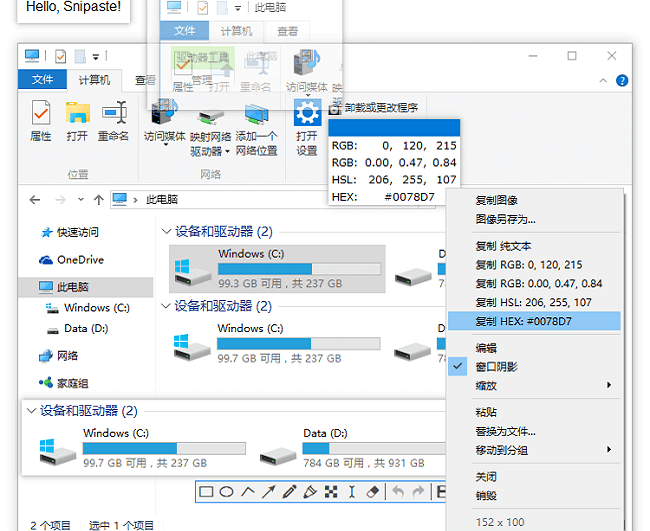Switch to the 文件 ribbon tab
650x531 pixels.
click(42, 80)
